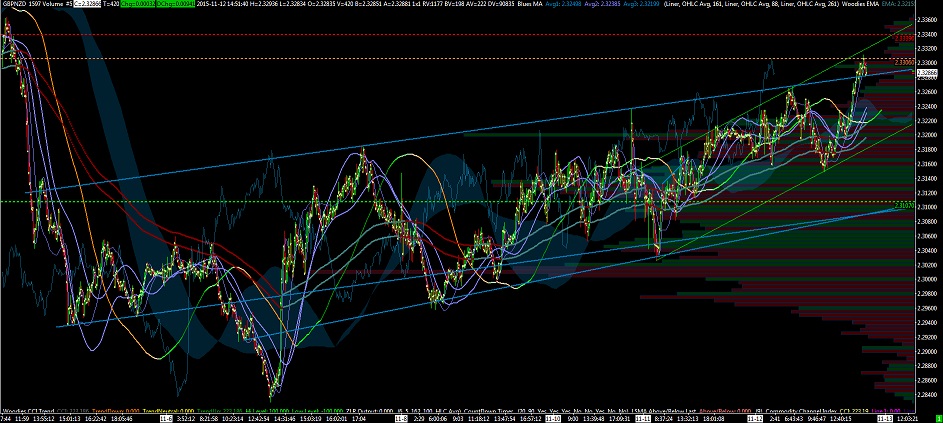Screen dimensions: 943x423
Task: Click the 12:03:21 time label at axis end
Action: pos(908,418)
